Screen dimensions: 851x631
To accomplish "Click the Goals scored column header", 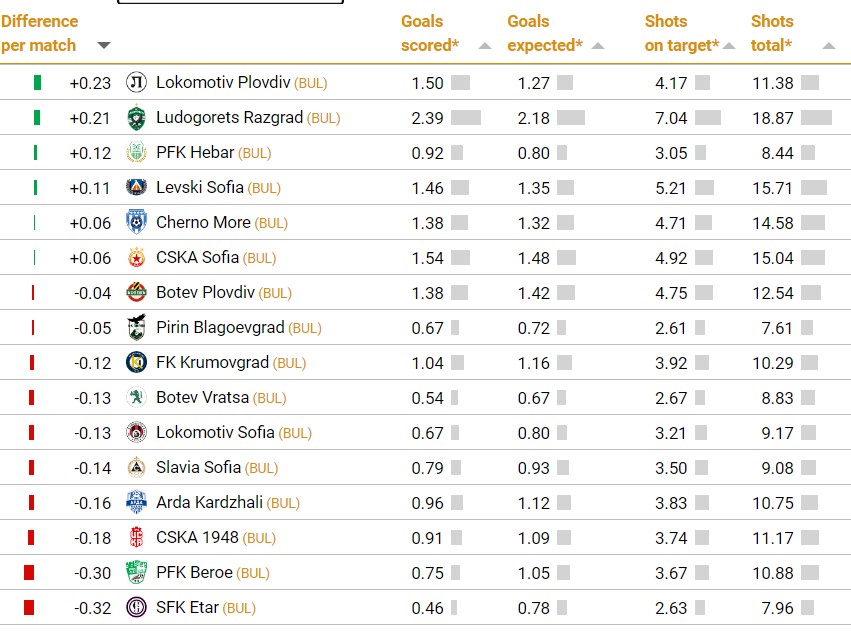I will pos(430,33).
